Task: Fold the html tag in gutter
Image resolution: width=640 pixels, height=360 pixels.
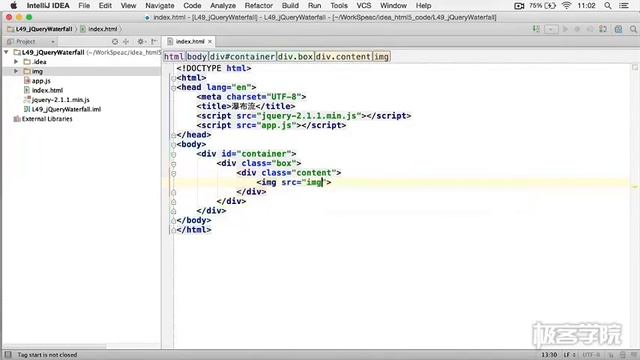Action: click(x=173, y=78)
